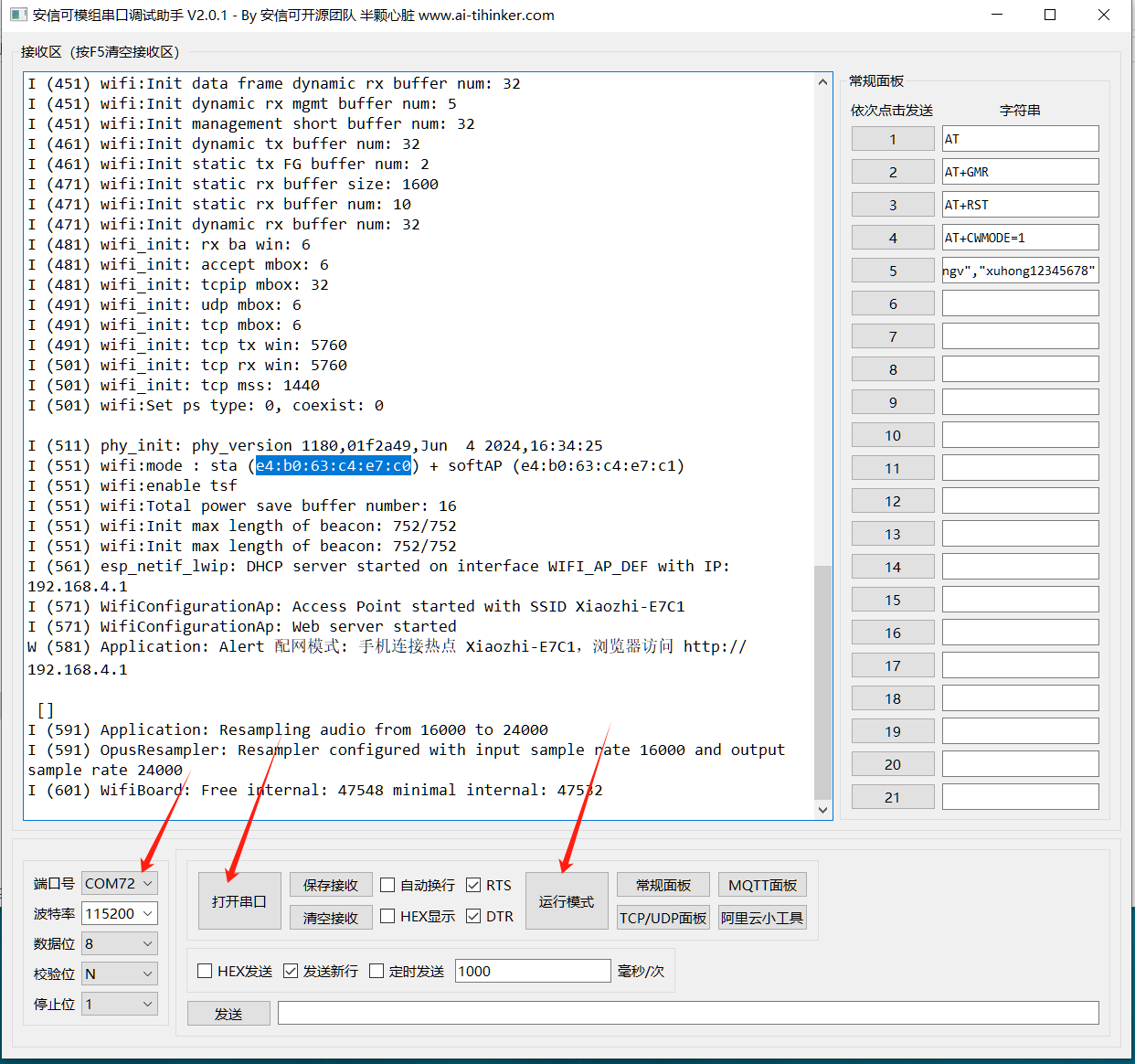Open the 常规面板 panel button

663,885
